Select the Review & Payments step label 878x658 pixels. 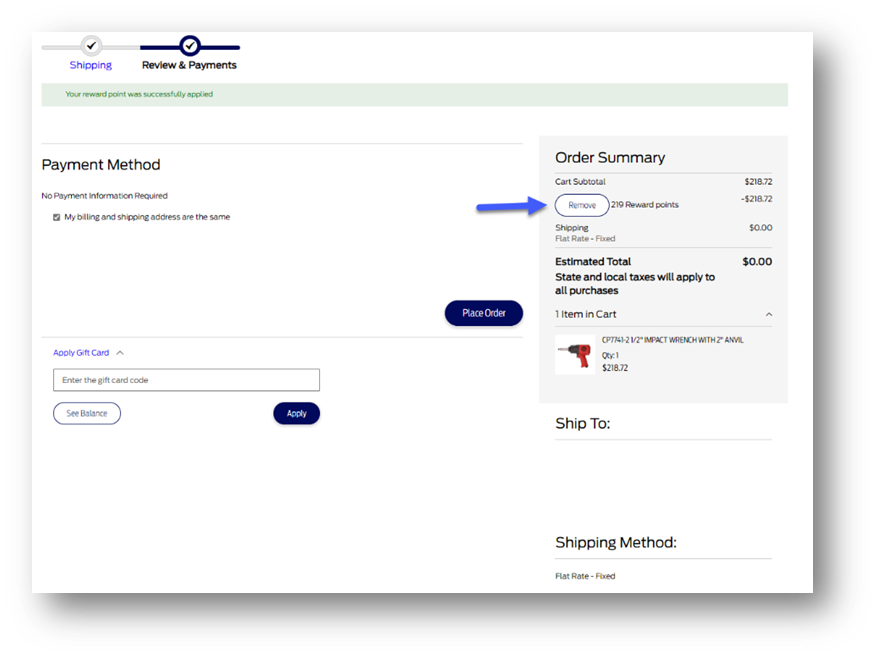point(189,65)
